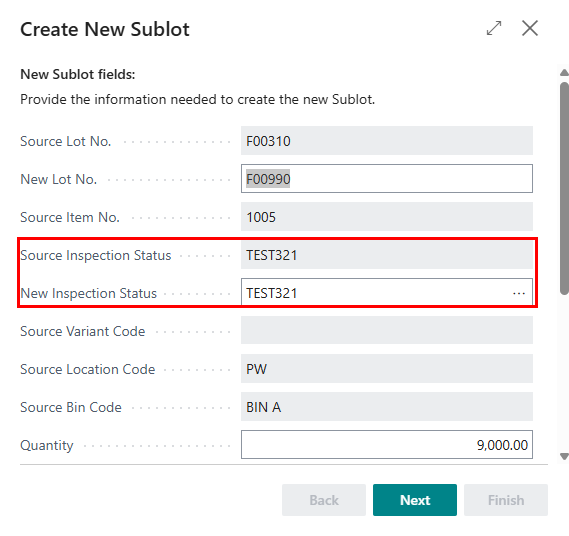This screenshot has height=536, width=569.
Task: Click the Back button
Action: click(324, 500)
